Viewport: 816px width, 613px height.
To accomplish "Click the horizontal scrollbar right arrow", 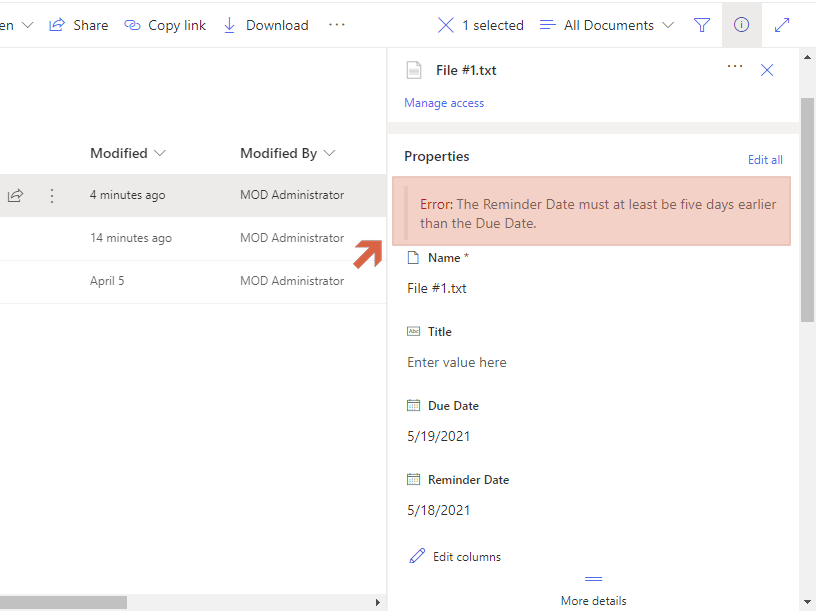I will (378, 603).
